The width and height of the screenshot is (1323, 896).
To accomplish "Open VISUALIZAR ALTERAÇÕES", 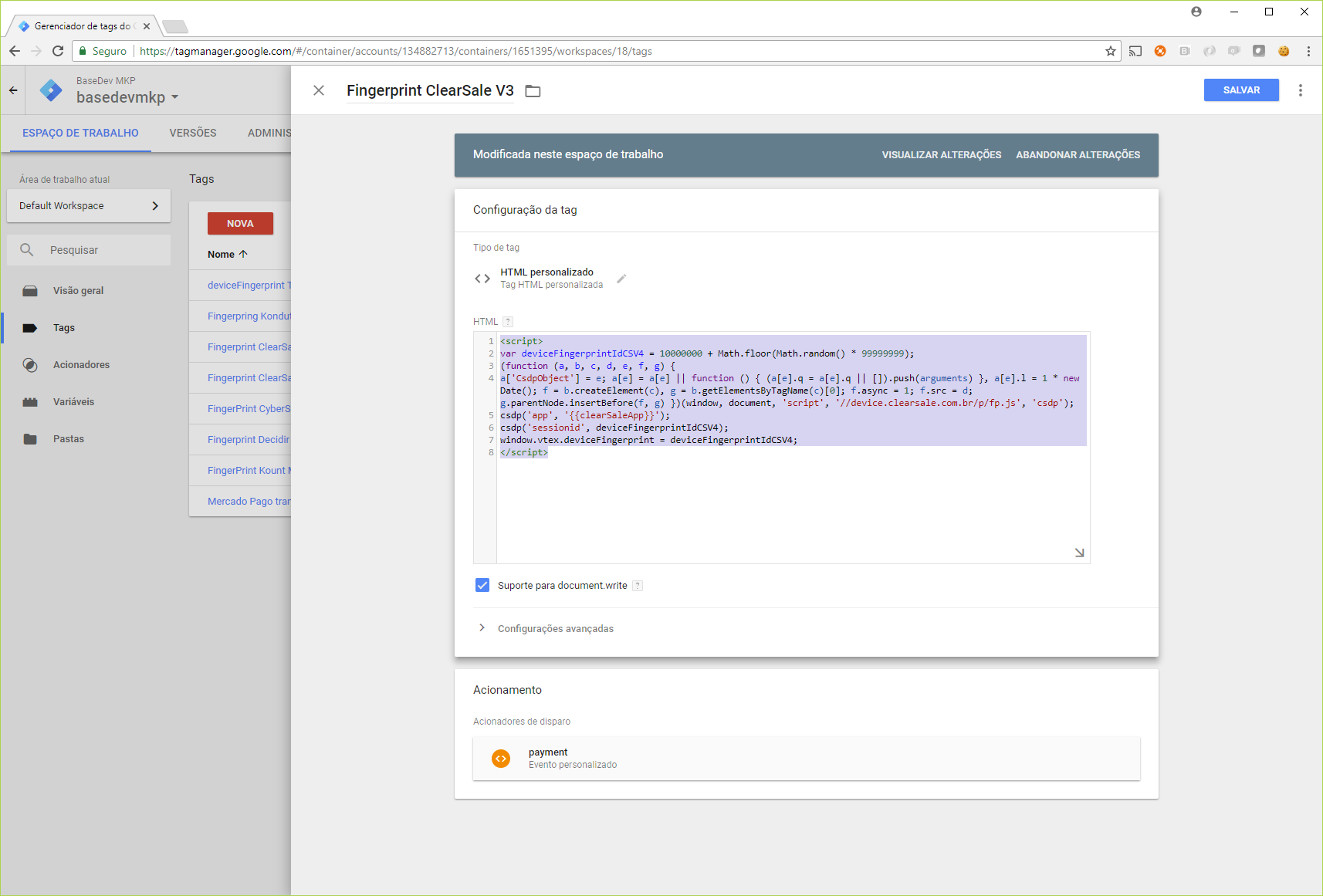I will (940, 154).
